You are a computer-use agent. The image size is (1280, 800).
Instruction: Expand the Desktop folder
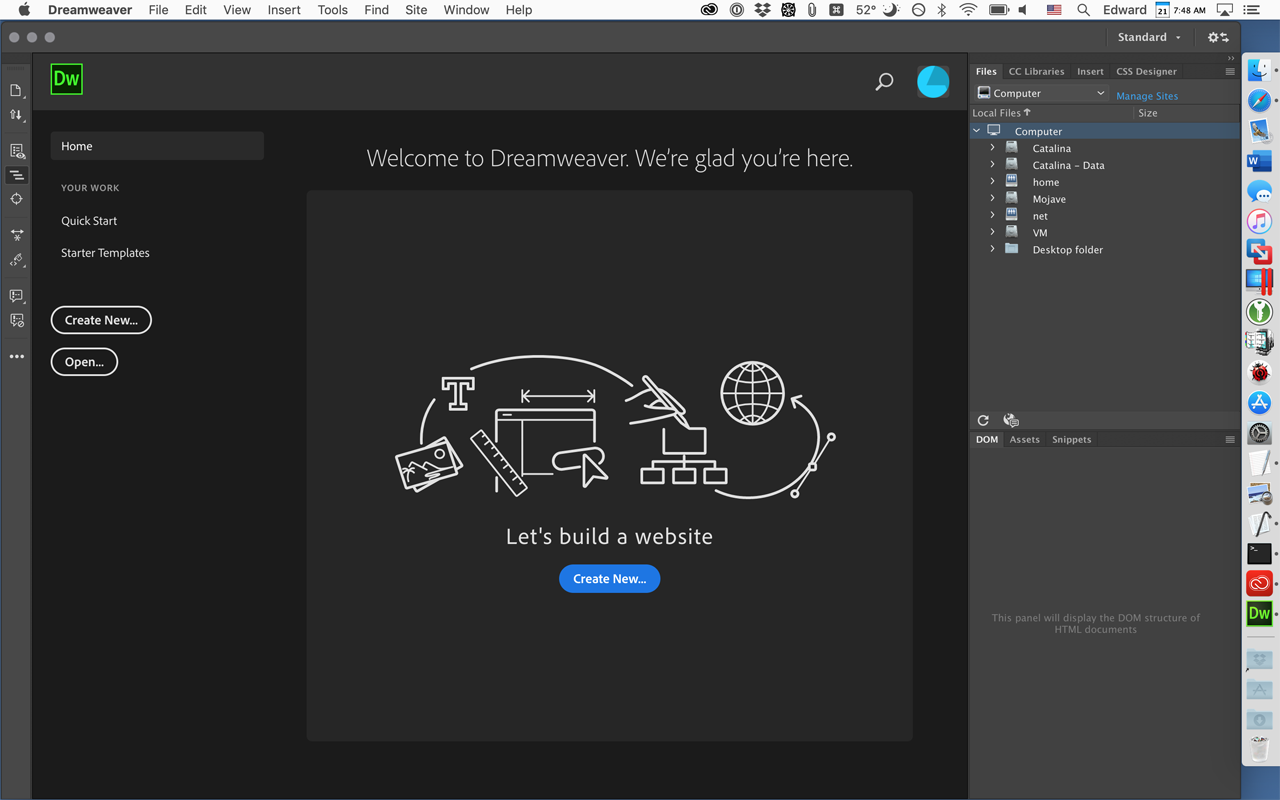tap(992, 250)
